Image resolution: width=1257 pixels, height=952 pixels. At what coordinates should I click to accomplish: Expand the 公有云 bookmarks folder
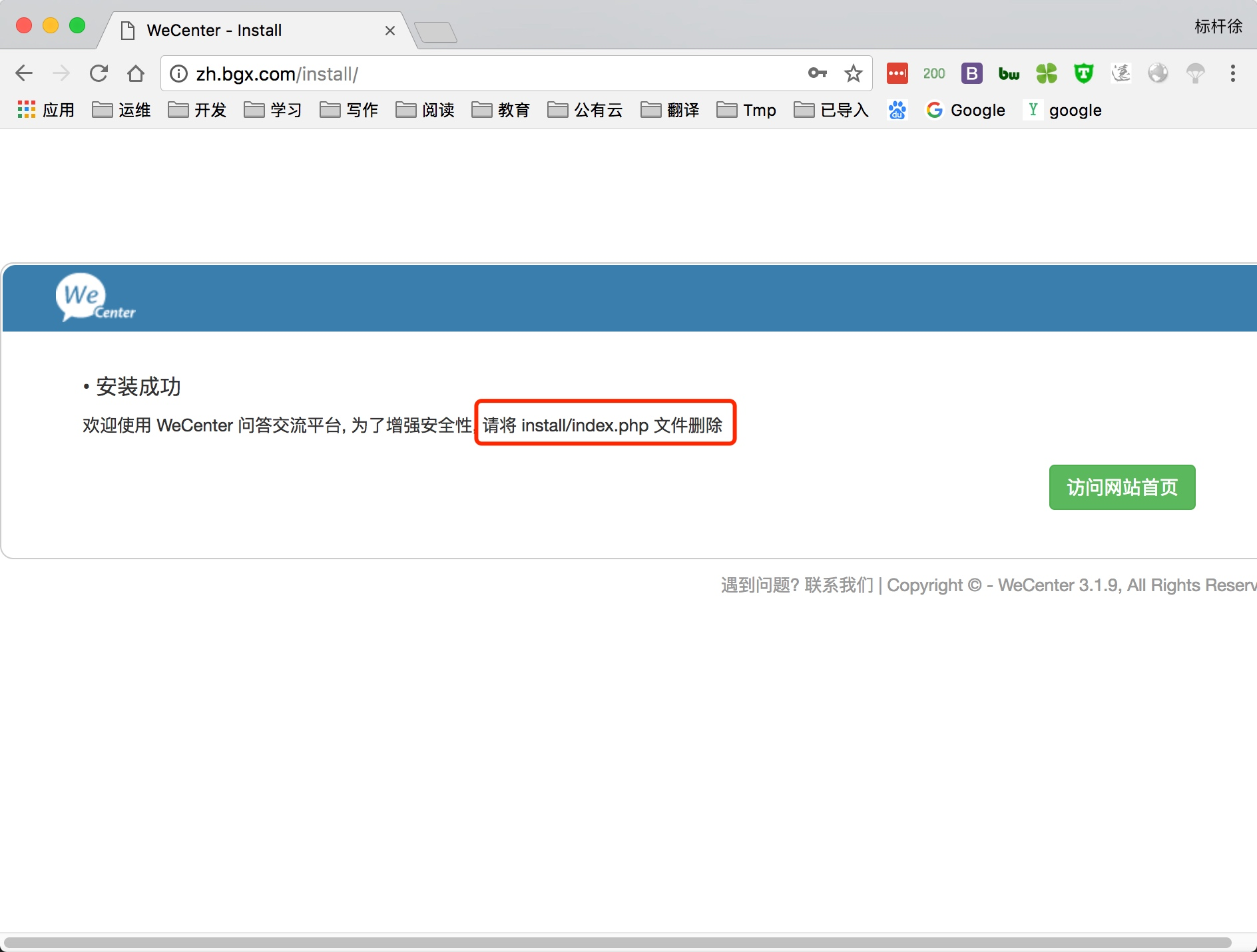coord(585,110)
